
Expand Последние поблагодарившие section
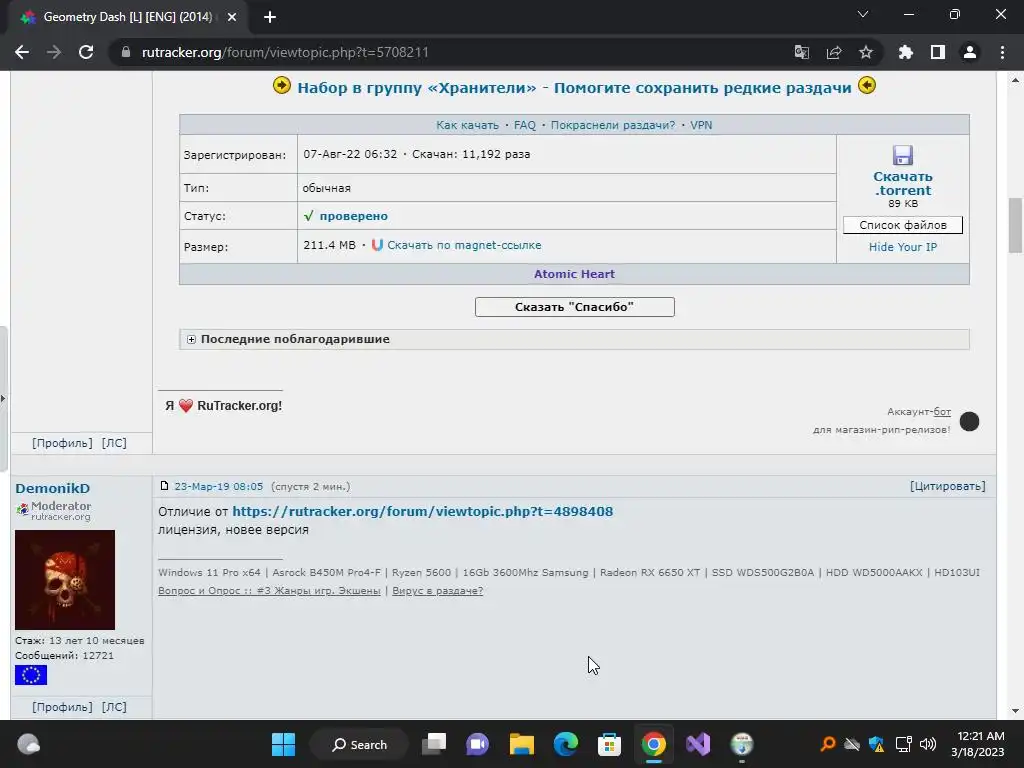191,339
